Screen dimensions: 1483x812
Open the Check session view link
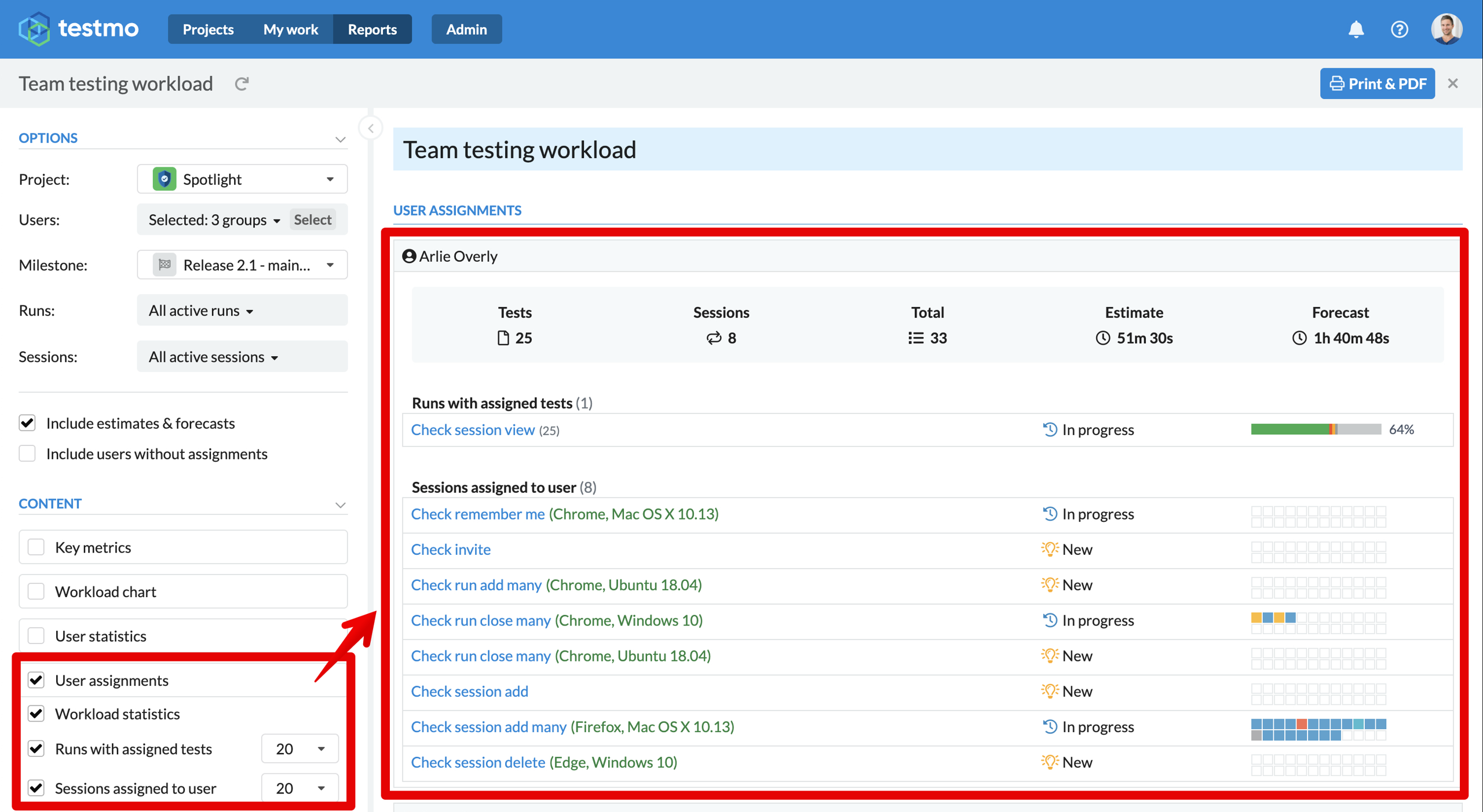pos(473,430)
